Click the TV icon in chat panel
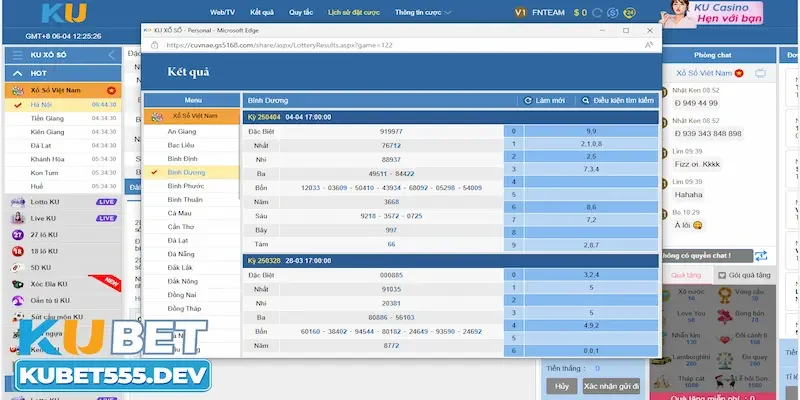 [x=763, y=74]
